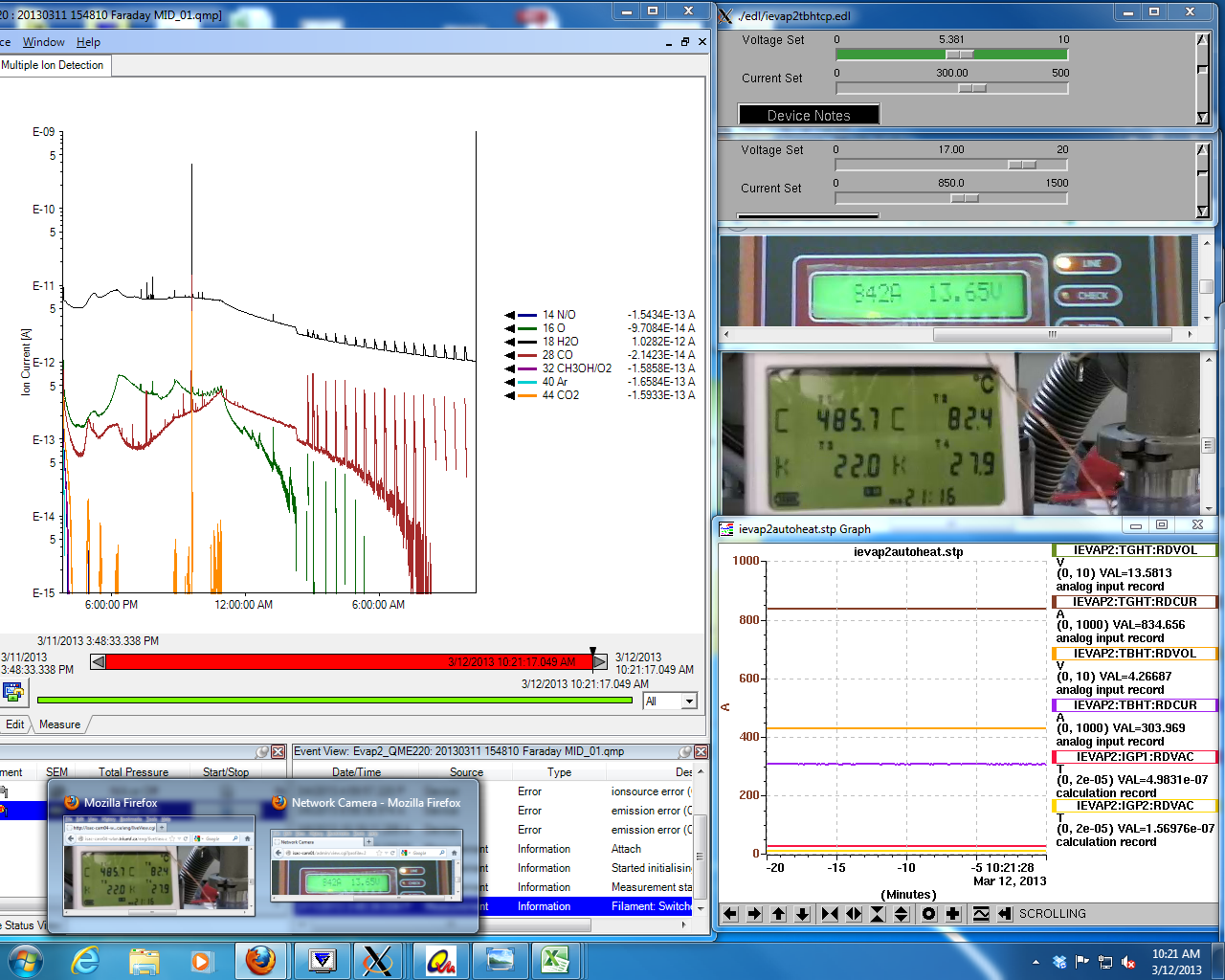
Task: Open the All dropdown beside green progress bar
Action: coord(689,702)
